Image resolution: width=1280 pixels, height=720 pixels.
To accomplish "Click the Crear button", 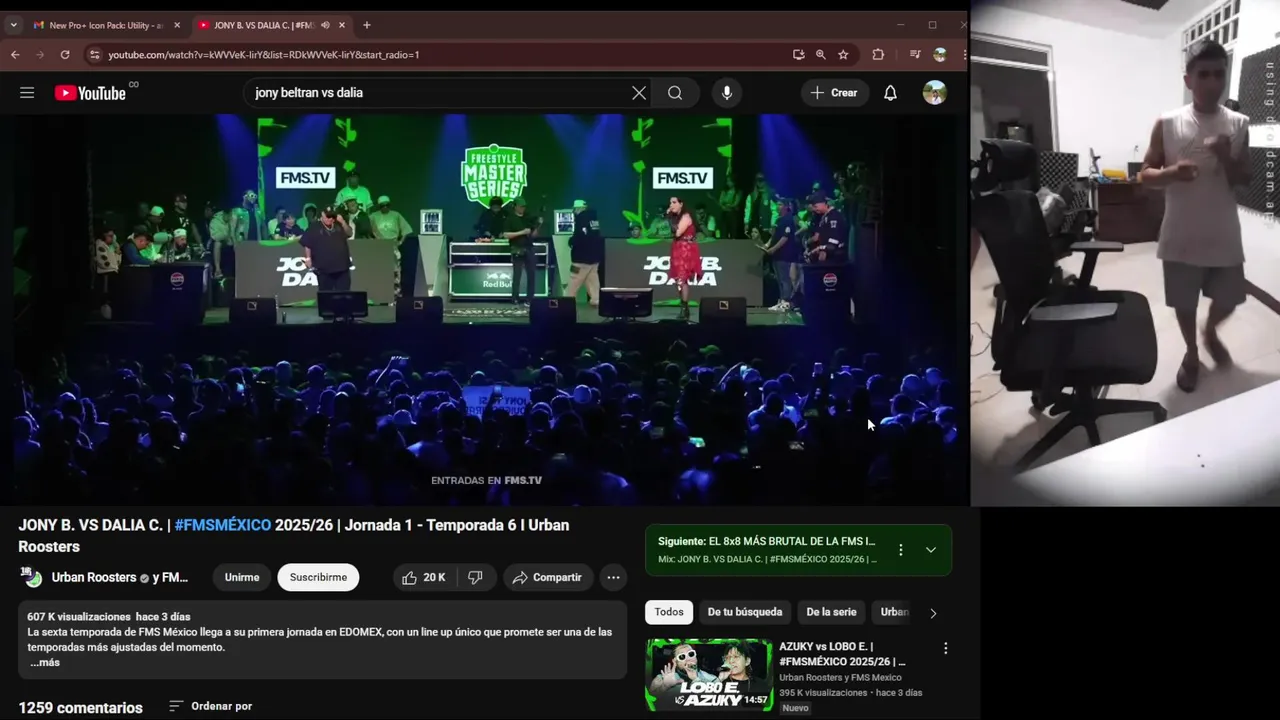I will tap(834, 93).
